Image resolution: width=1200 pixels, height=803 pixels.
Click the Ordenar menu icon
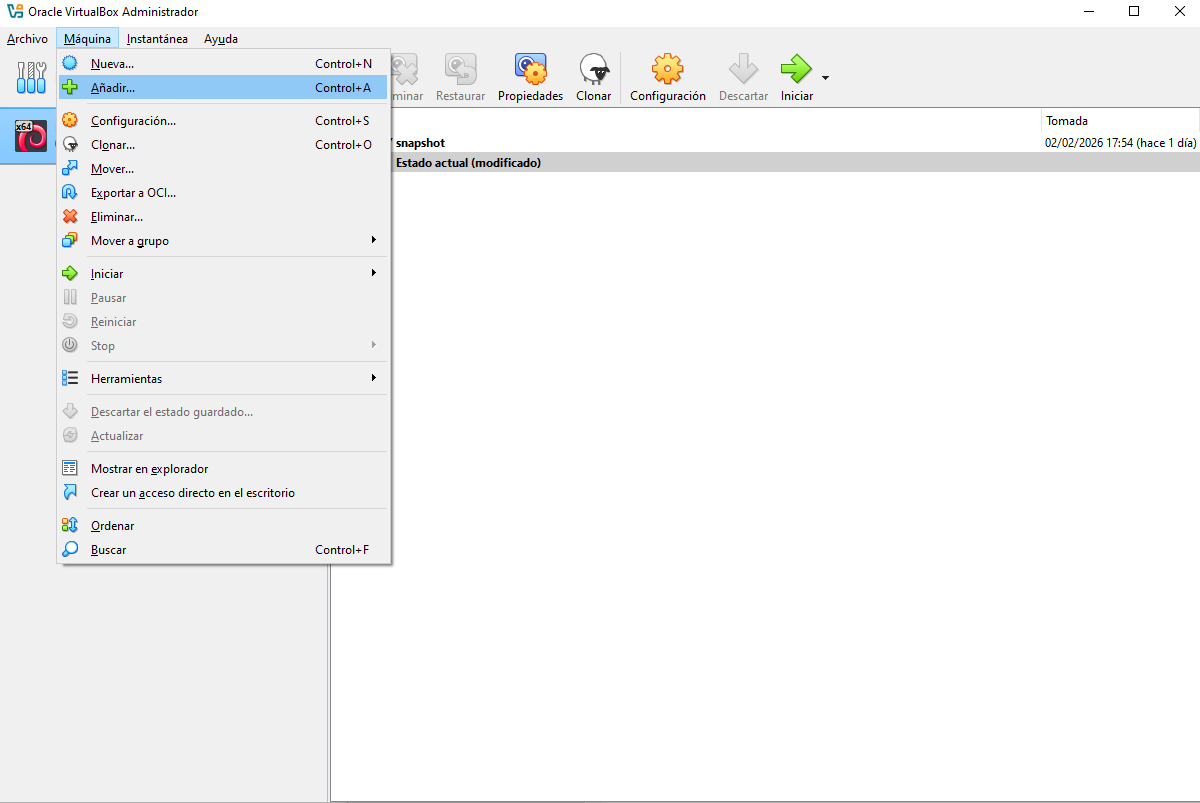tap(70, 525)
